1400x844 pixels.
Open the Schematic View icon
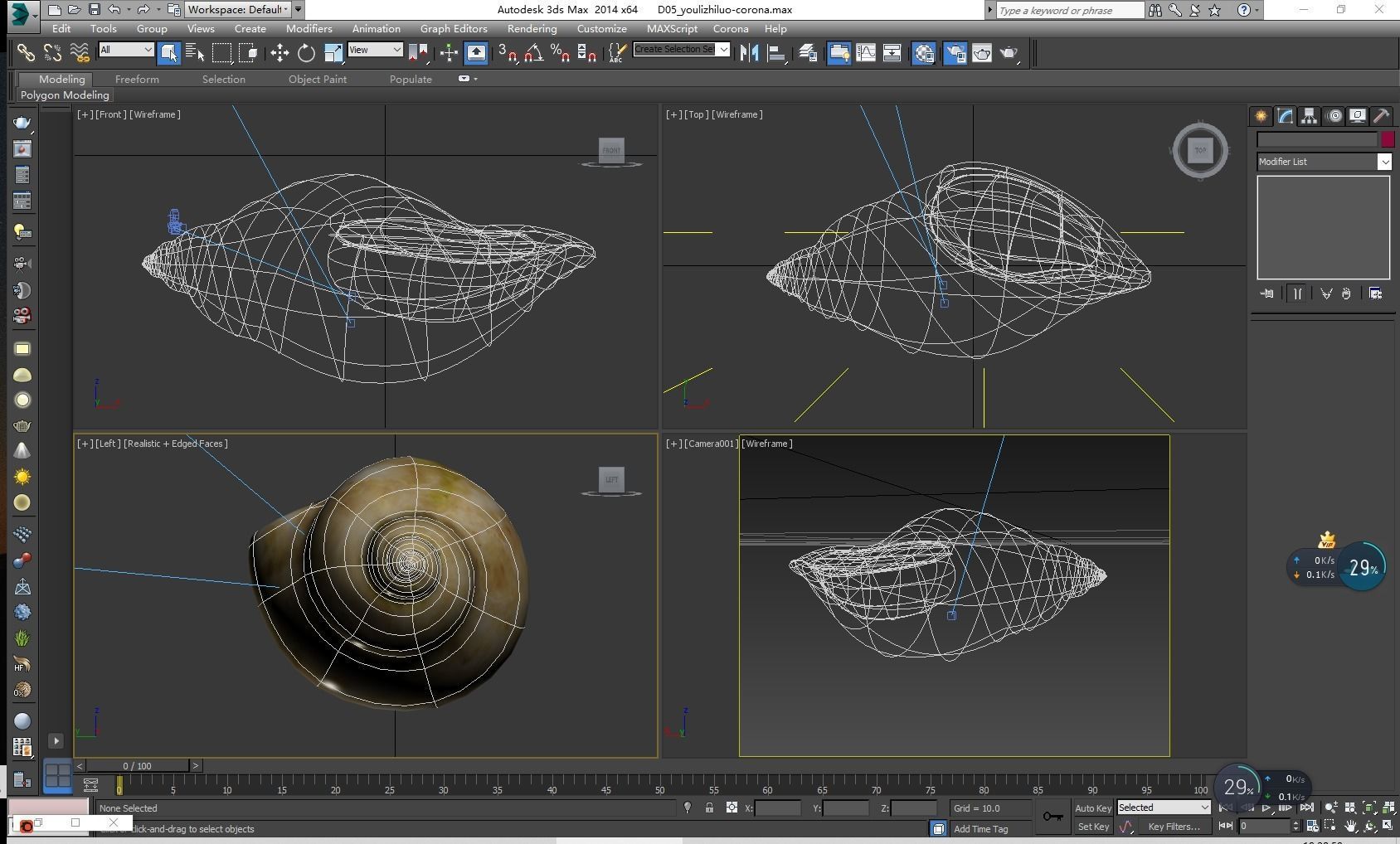click(x=892, y=53)
